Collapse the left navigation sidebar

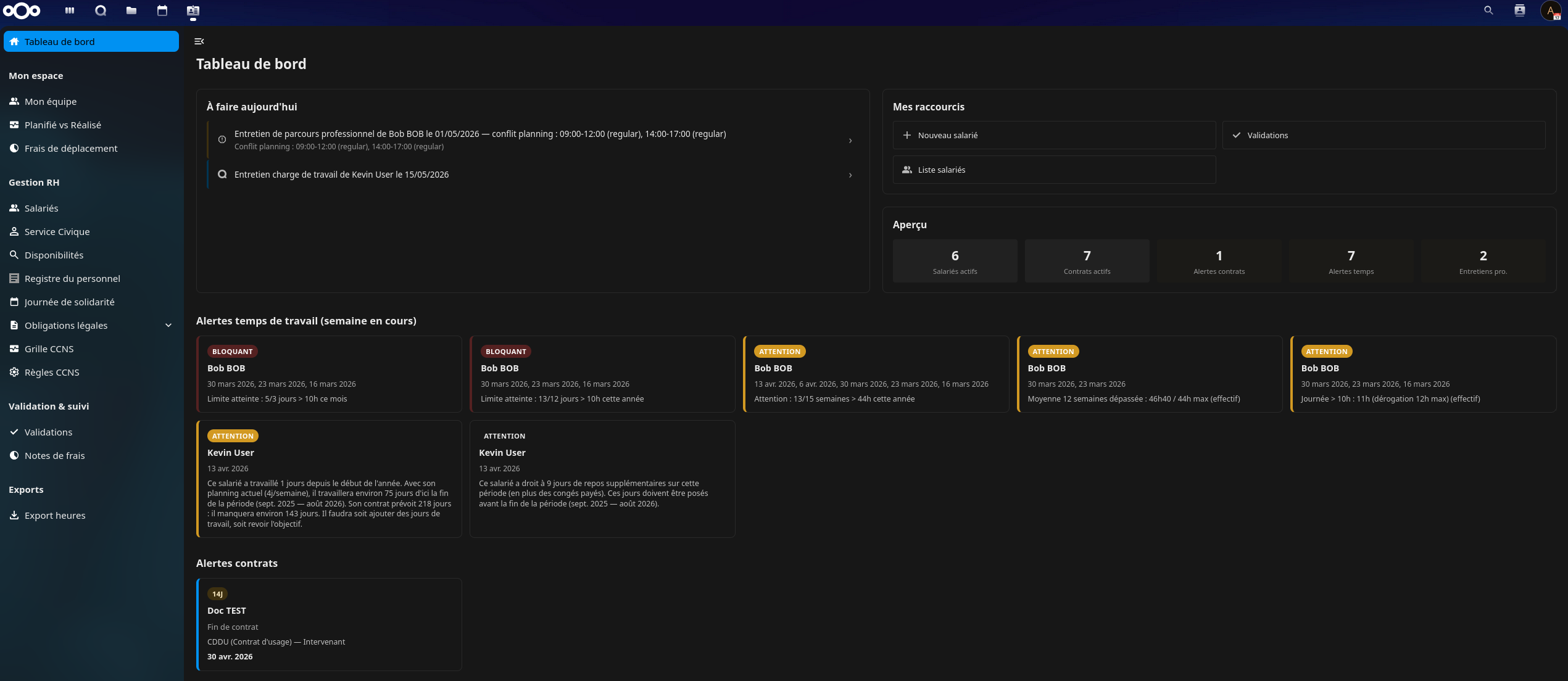coord(199,41)
